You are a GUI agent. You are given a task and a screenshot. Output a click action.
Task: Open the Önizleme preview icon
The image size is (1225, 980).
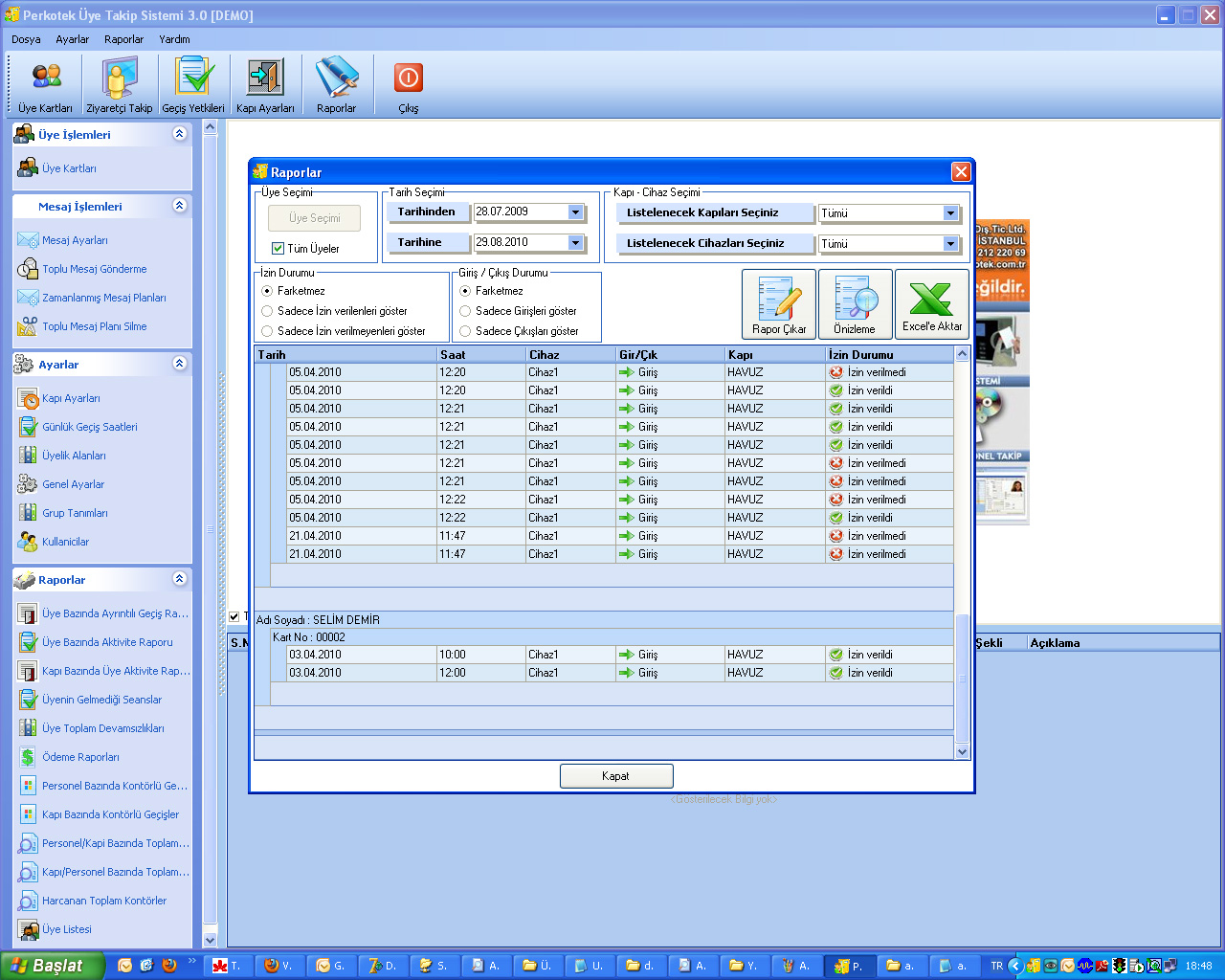(x=855, y=304)
